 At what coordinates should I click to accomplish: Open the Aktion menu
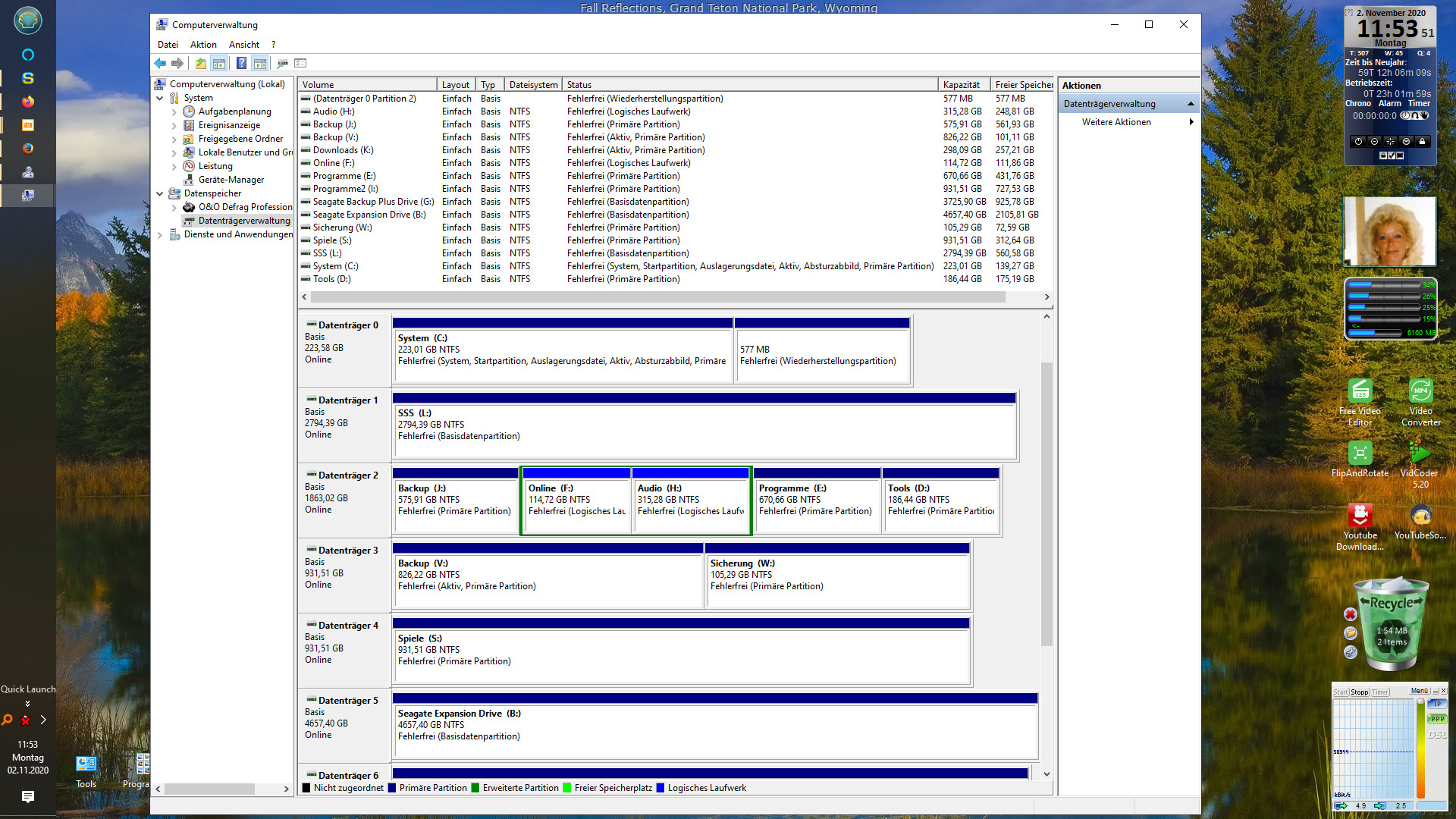[x=203, y=45]
